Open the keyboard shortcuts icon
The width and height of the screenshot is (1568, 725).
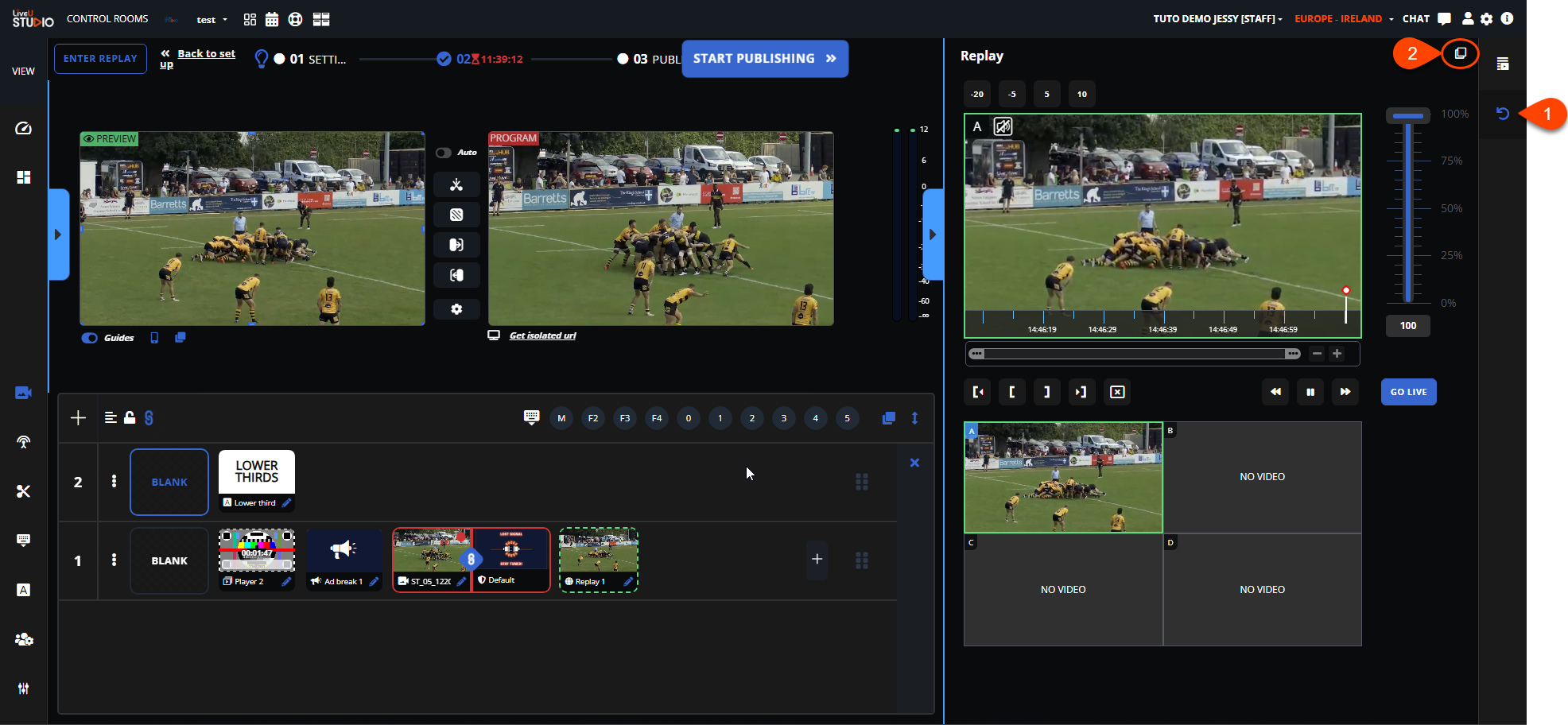pyautogui.click(x=531, y=417)
